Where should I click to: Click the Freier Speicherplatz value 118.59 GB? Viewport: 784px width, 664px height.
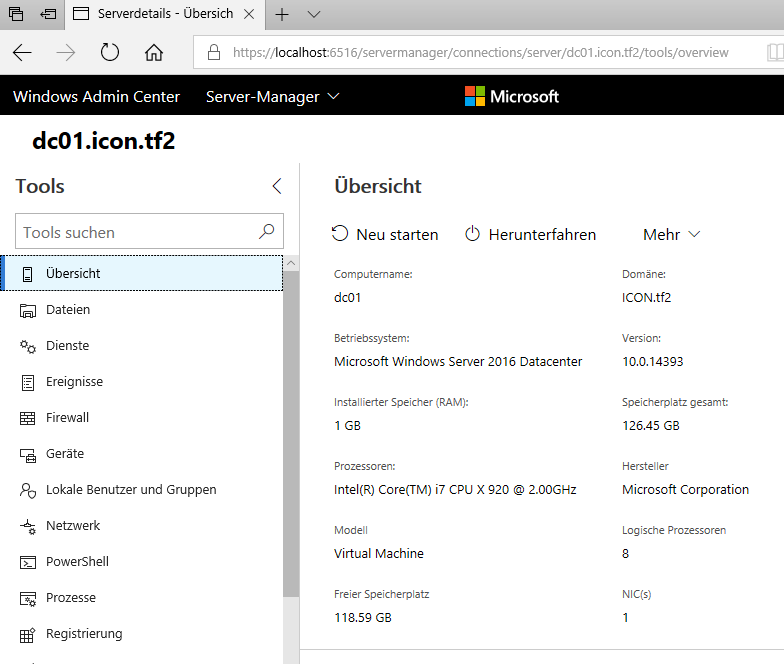pos(362,618)
